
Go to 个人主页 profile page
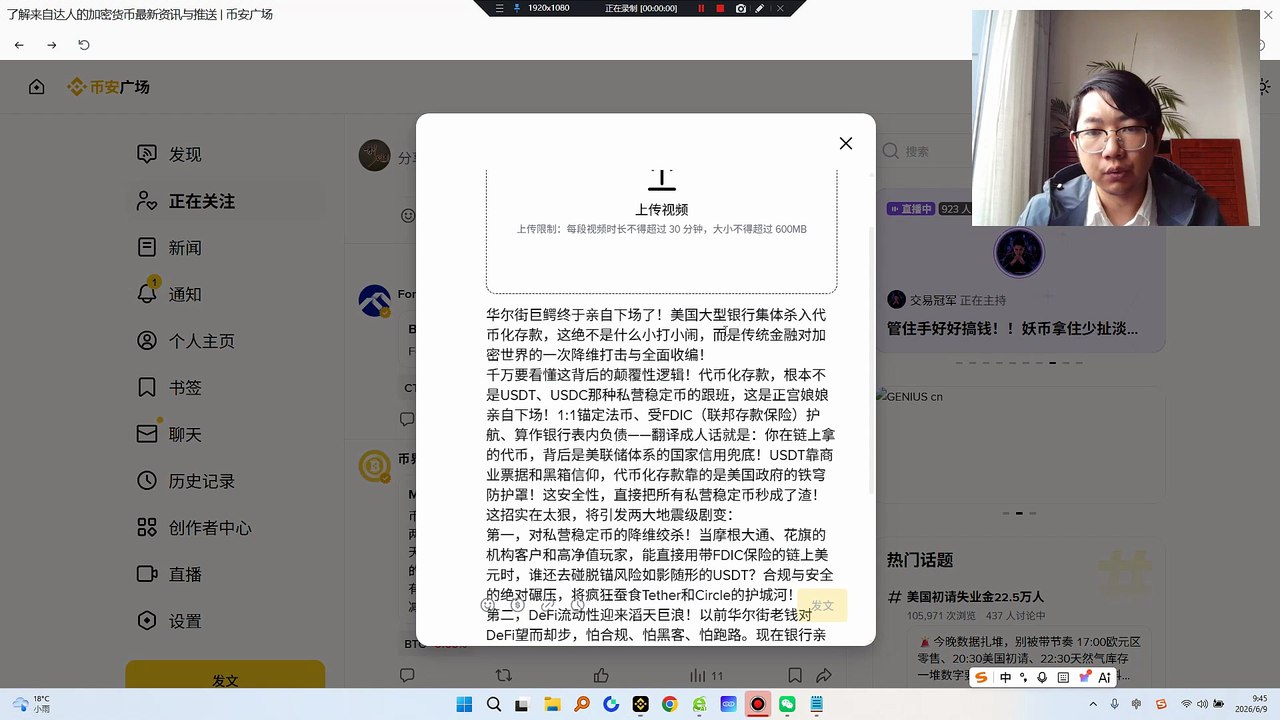(x=186, y=341)
